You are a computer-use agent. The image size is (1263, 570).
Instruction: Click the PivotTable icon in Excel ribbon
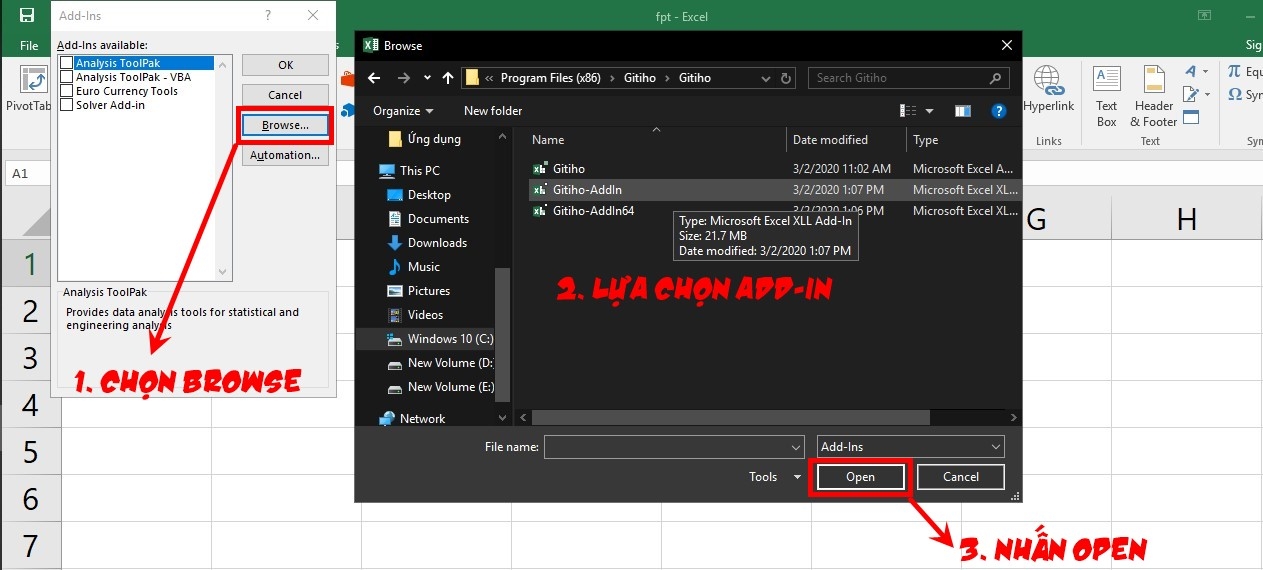33,80
